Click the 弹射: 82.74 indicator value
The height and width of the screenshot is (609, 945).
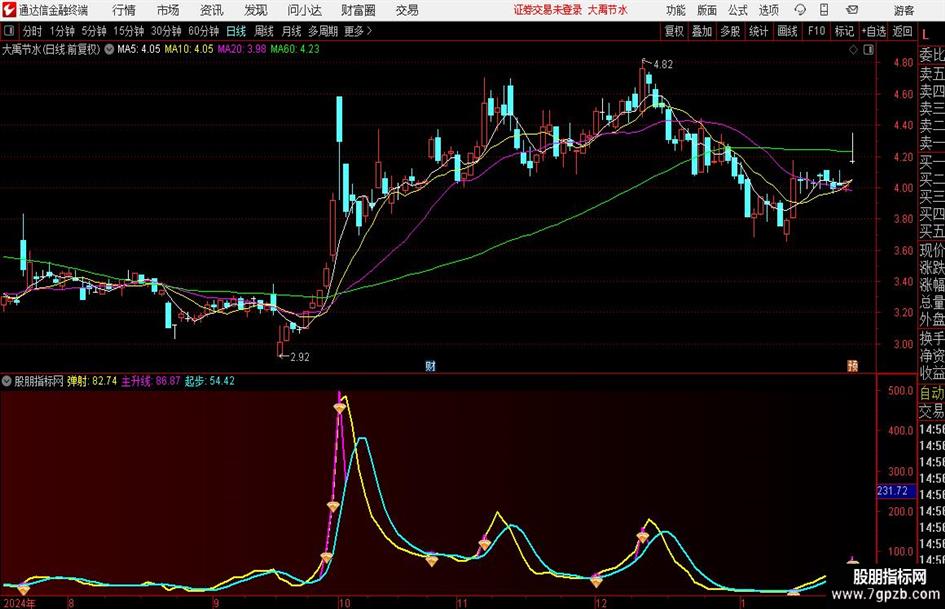(92, 381)
